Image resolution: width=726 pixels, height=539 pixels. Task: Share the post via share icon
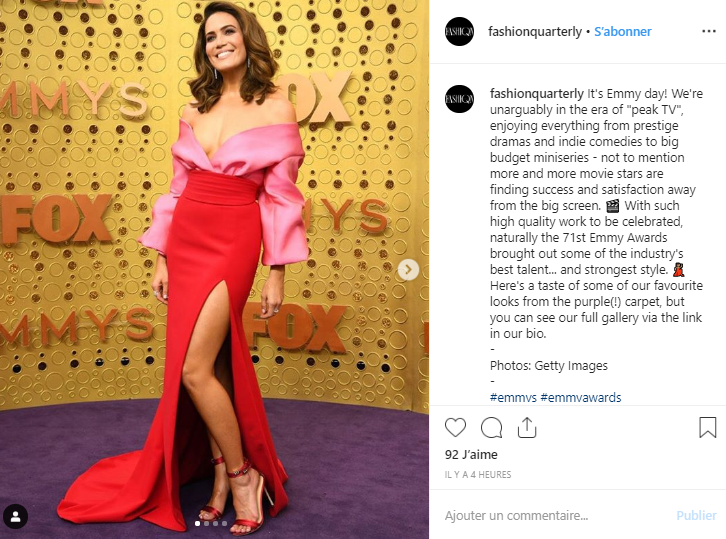pos(527,427)
